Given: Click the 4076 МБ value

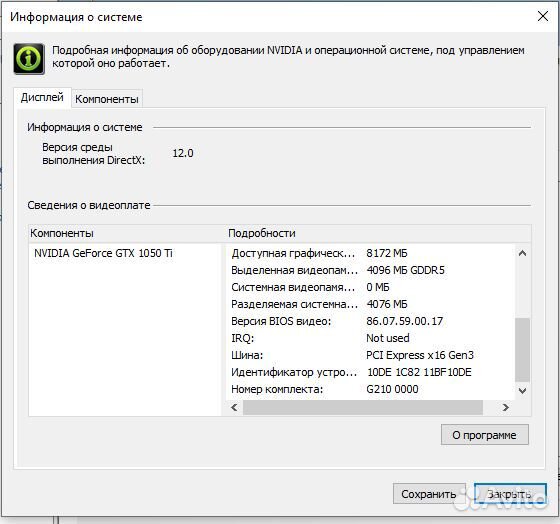Looking at the screenshot, I should click(x=387, y=304).
